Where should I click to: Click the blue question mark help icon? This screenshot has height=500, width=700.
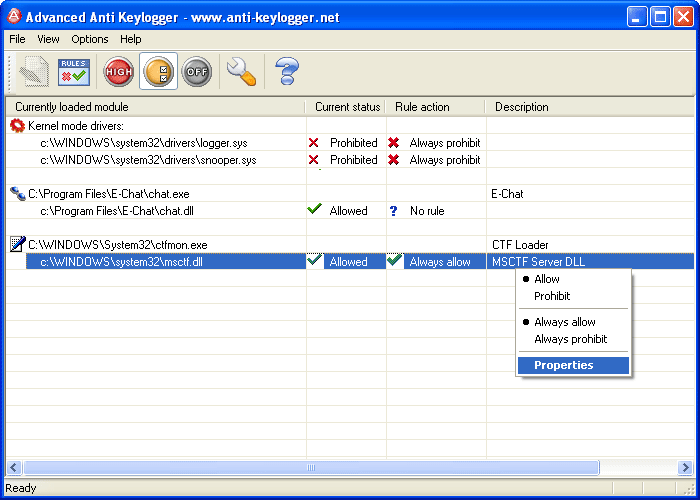click(287, 71)
